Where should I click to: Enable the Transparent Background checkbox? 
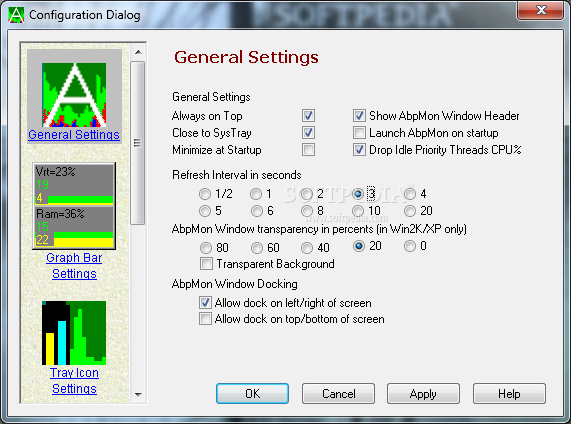coord(206,264)
